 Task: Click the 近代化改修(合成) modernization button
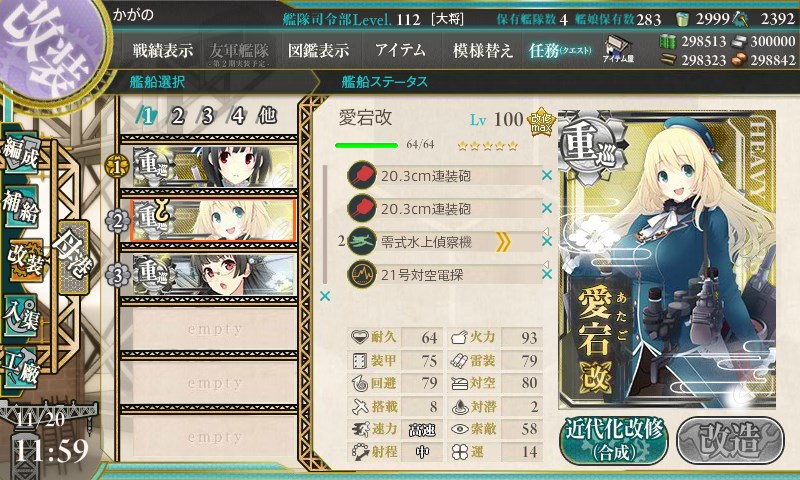(614, 441)
